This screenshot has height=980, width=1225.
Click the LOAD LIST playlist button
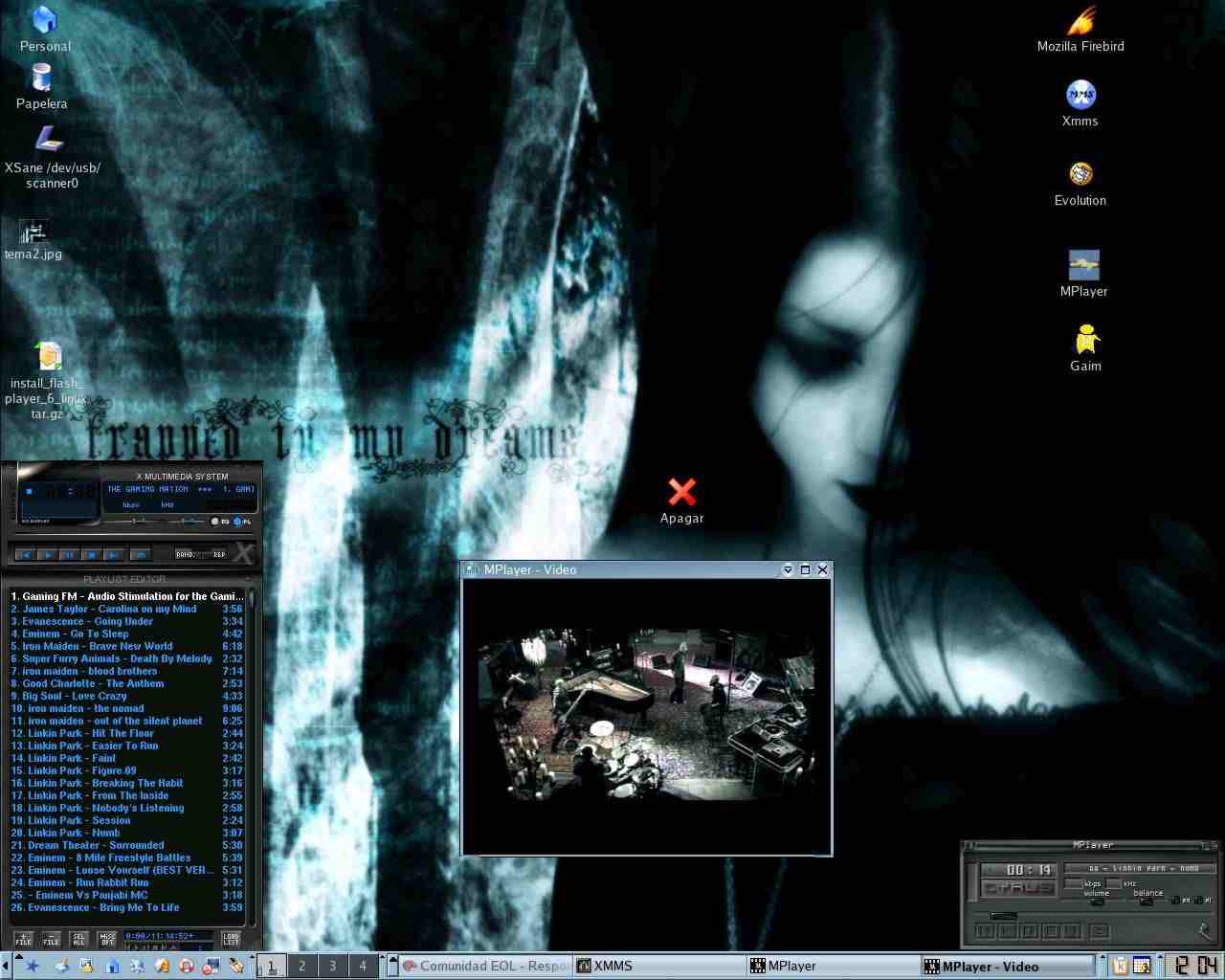(x=231, y=939)
